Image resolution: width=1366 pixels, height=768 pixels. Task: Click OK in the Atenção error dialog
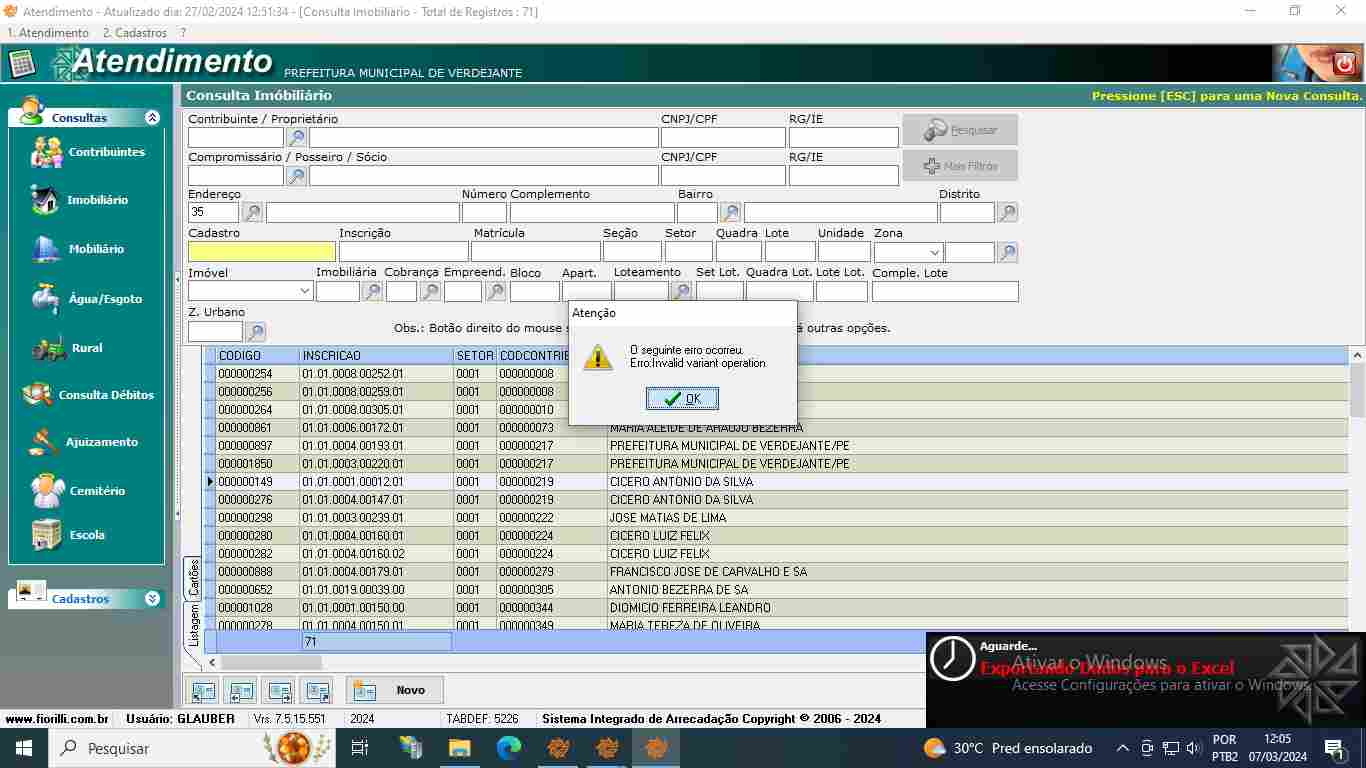point(682,399)
